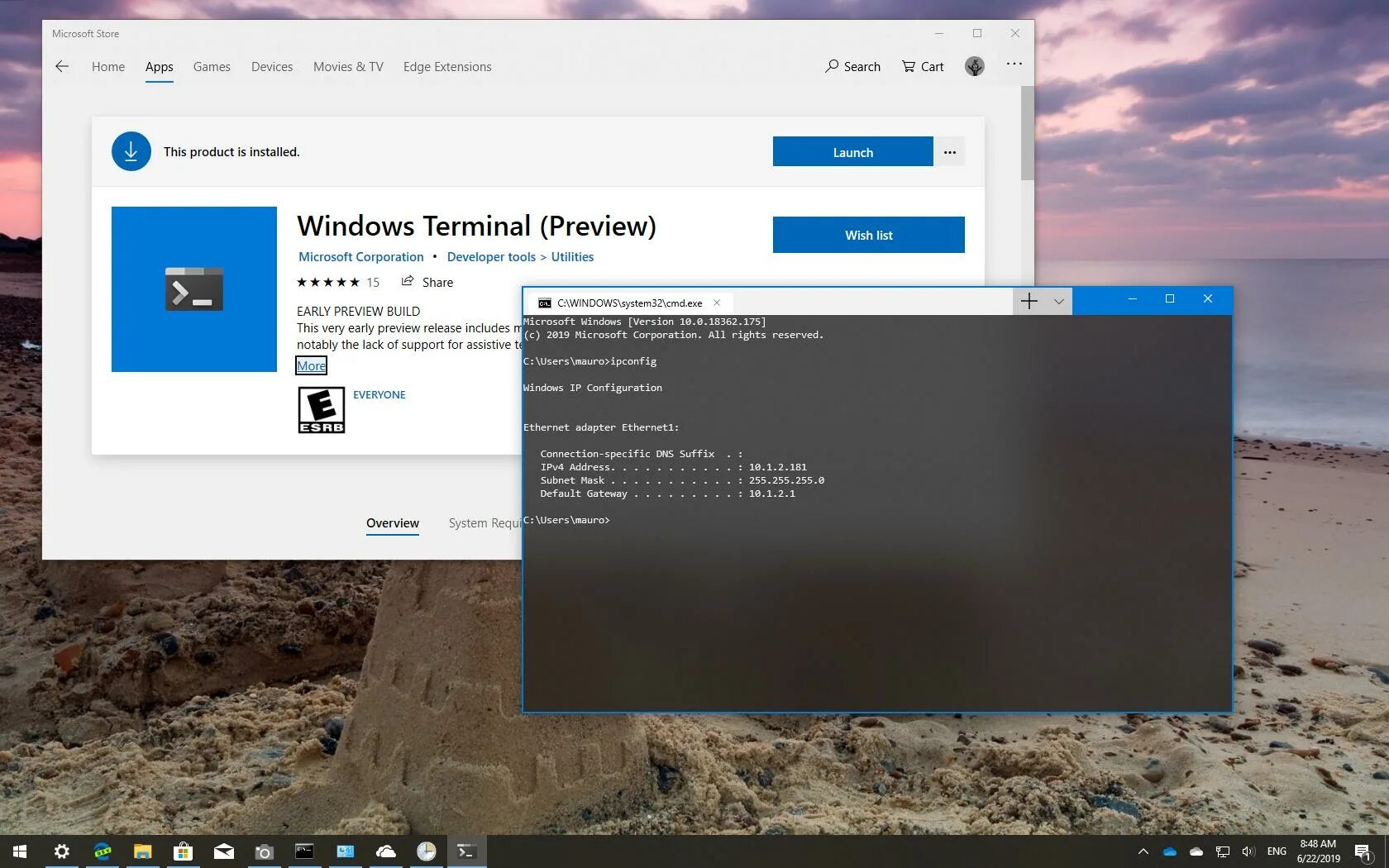1389x868 pixels.
Task: Open the network tray icon
Action: tap(1223, 851)
